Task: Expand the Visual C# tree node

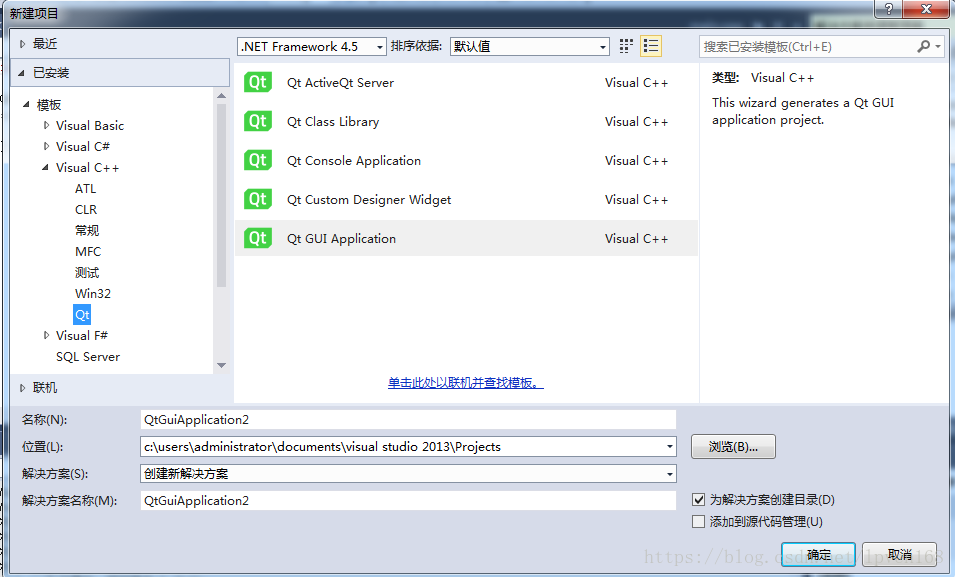Action: point(46,146)
